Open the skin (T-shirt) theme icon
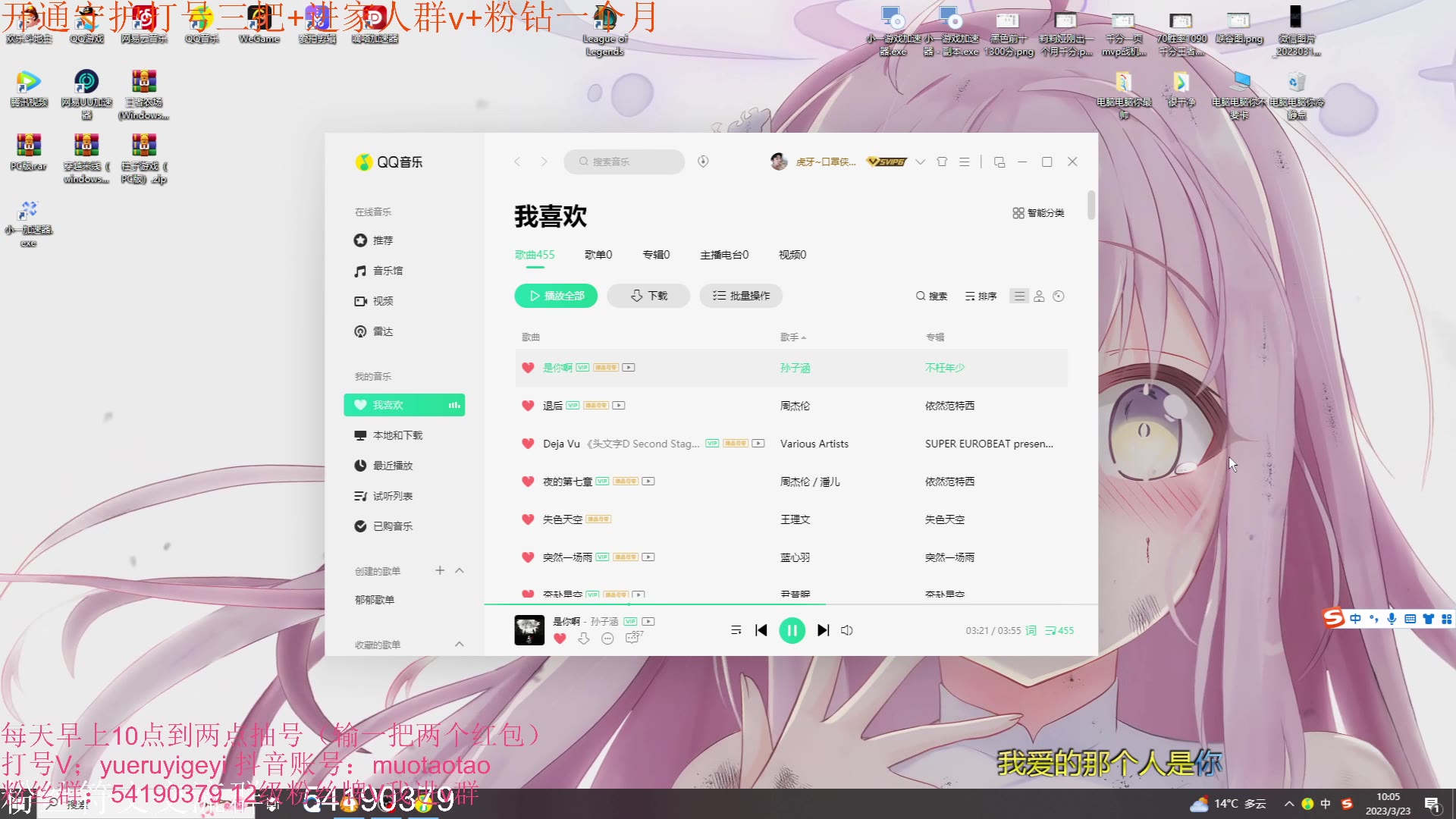Viewport: 1456px width, 819px height. pyautogui.click(x=942, y=162)
